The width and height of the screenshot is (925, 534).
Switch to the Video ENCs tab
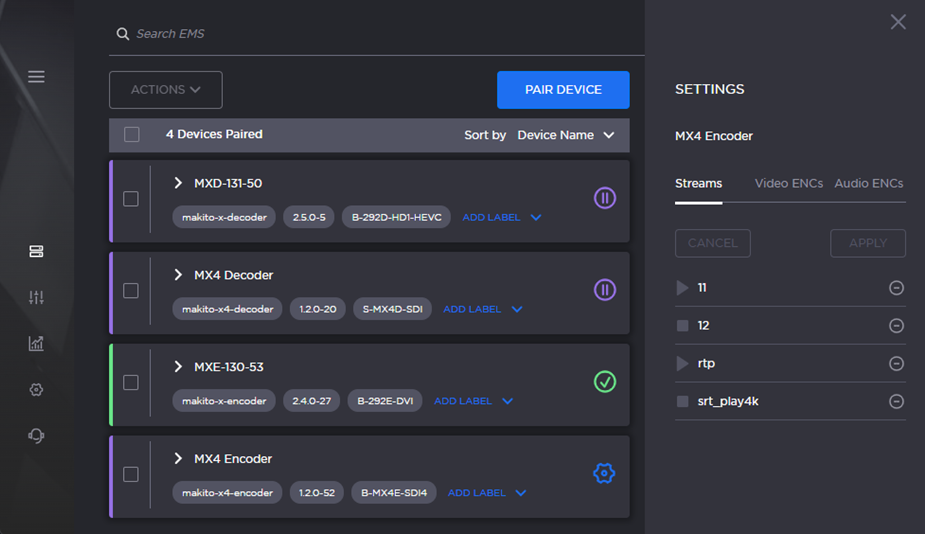point(789,183)
